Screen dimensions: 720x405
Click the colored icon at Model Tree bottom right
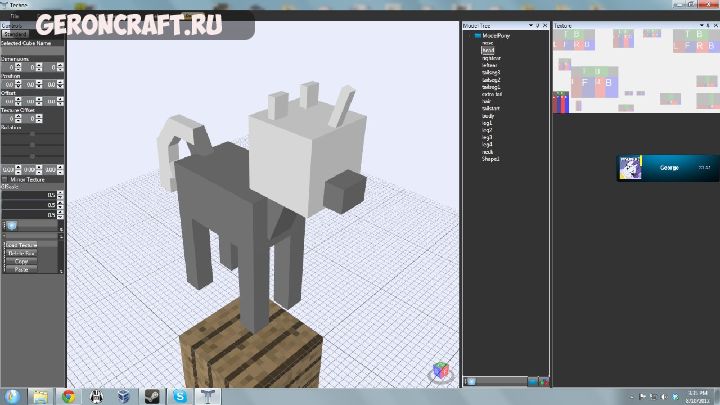[544, 381]
